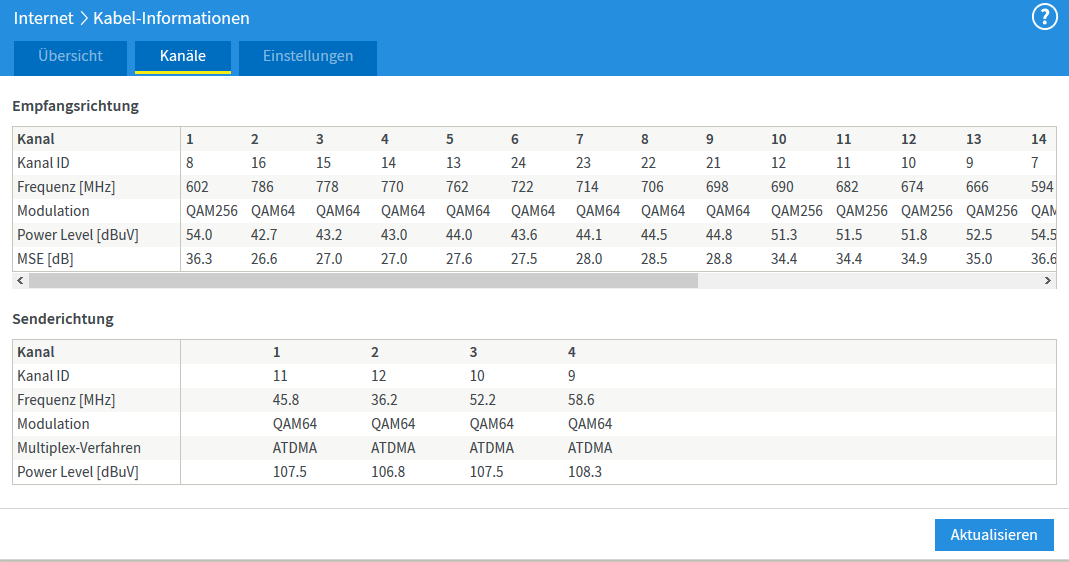Click the Senderichtung heading
Image resolution: width=1069 pixels, height=562 pixels.
63,319
